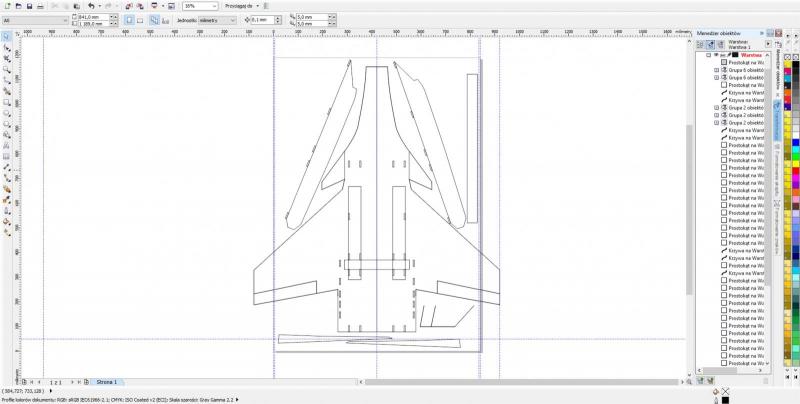Select landscape page orientation button
This screenshot has width=800, height=404.
[x=139, y=19]
